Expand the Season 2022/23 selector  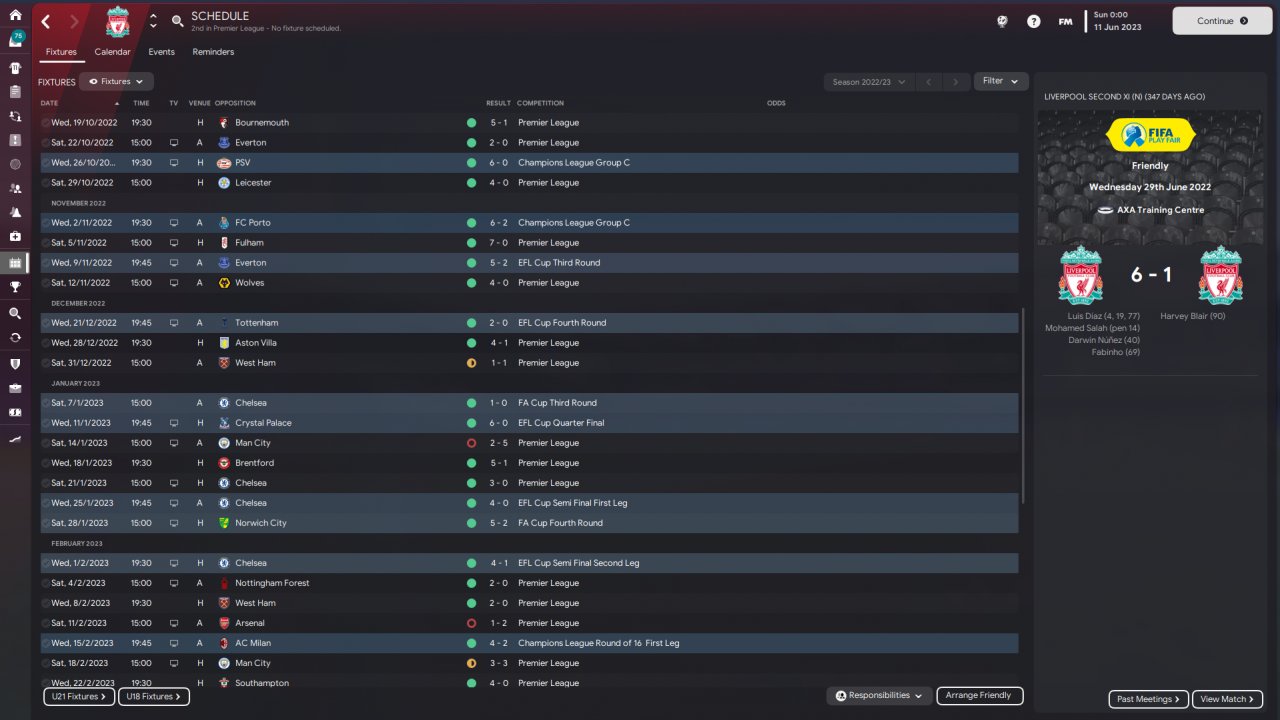pos(869,82)
